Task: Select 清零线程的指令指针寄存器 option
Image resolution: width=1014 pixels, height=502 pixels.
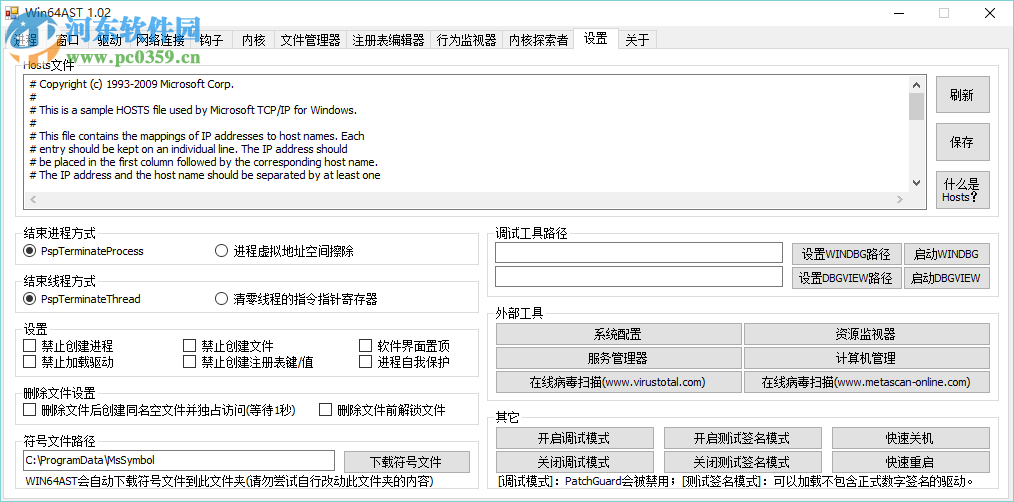Action: coord(296,299)
